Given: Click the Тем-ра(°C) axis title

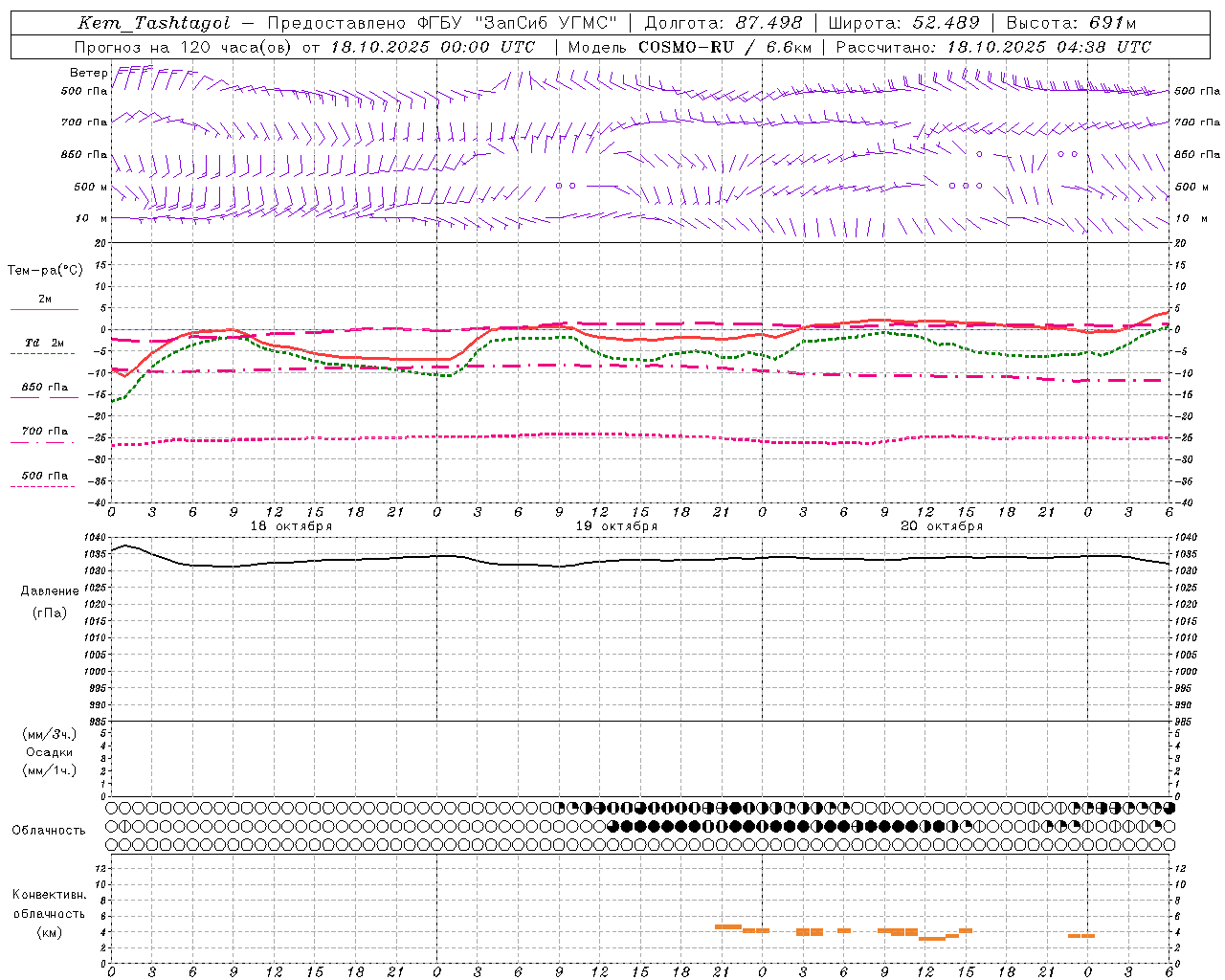Looking at the screenshot, I should tap(45, 271).
